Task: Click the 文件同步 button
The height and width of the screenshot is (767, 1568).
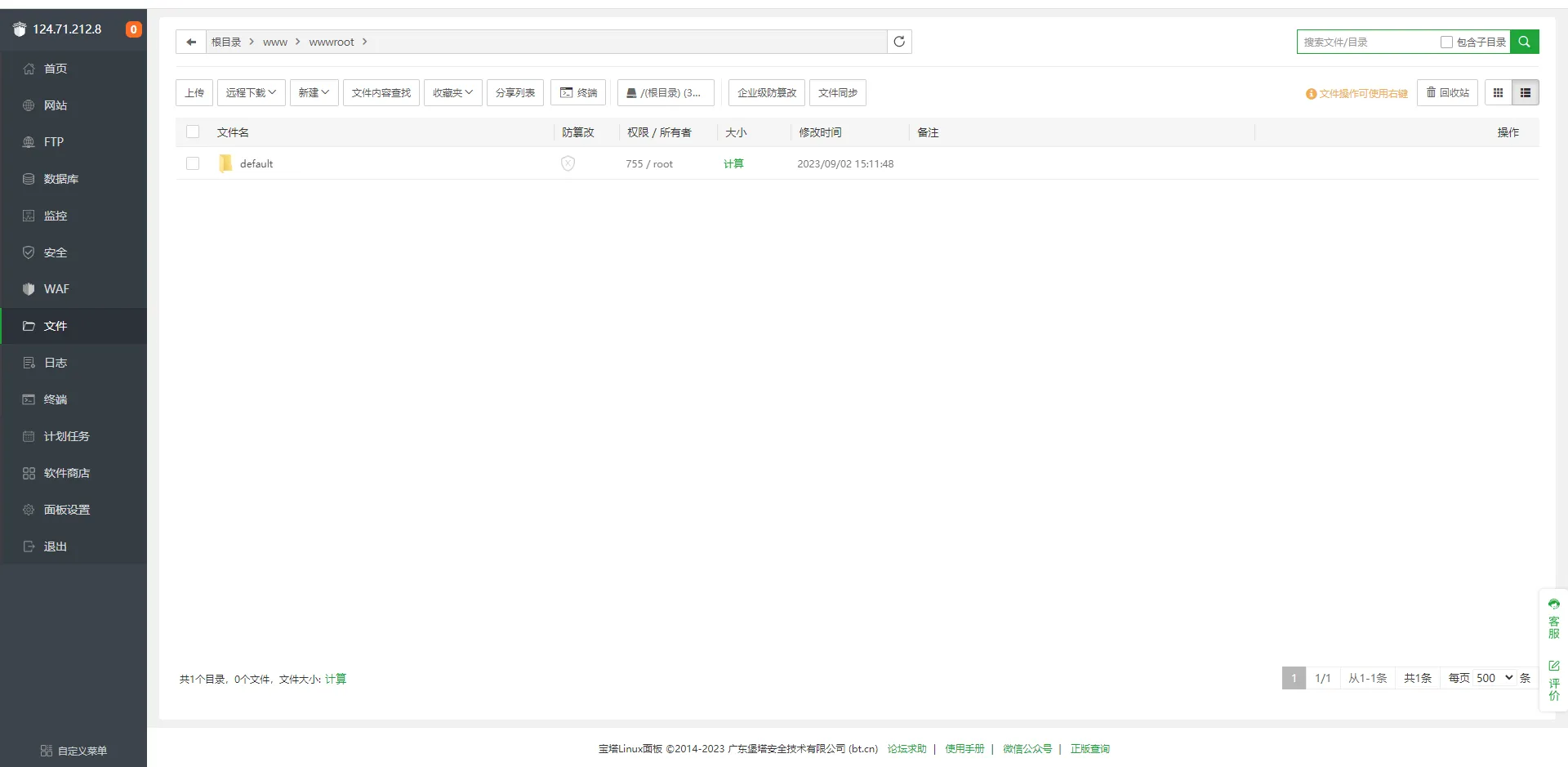Action: (838, 93)
